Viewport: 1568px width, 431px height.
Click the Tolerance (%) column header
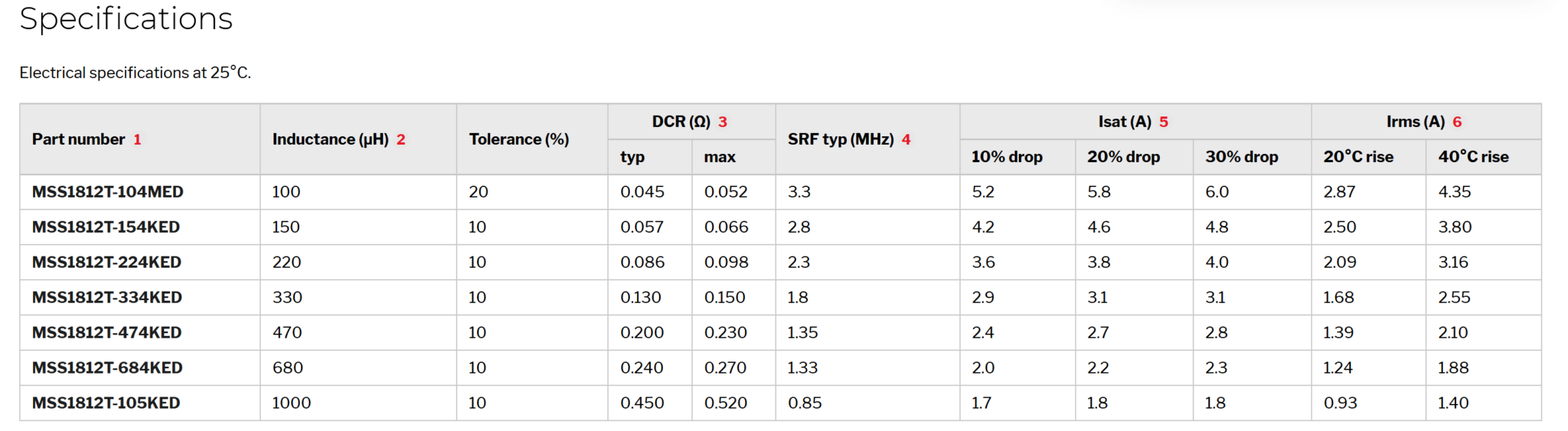(x=518, y=139)
